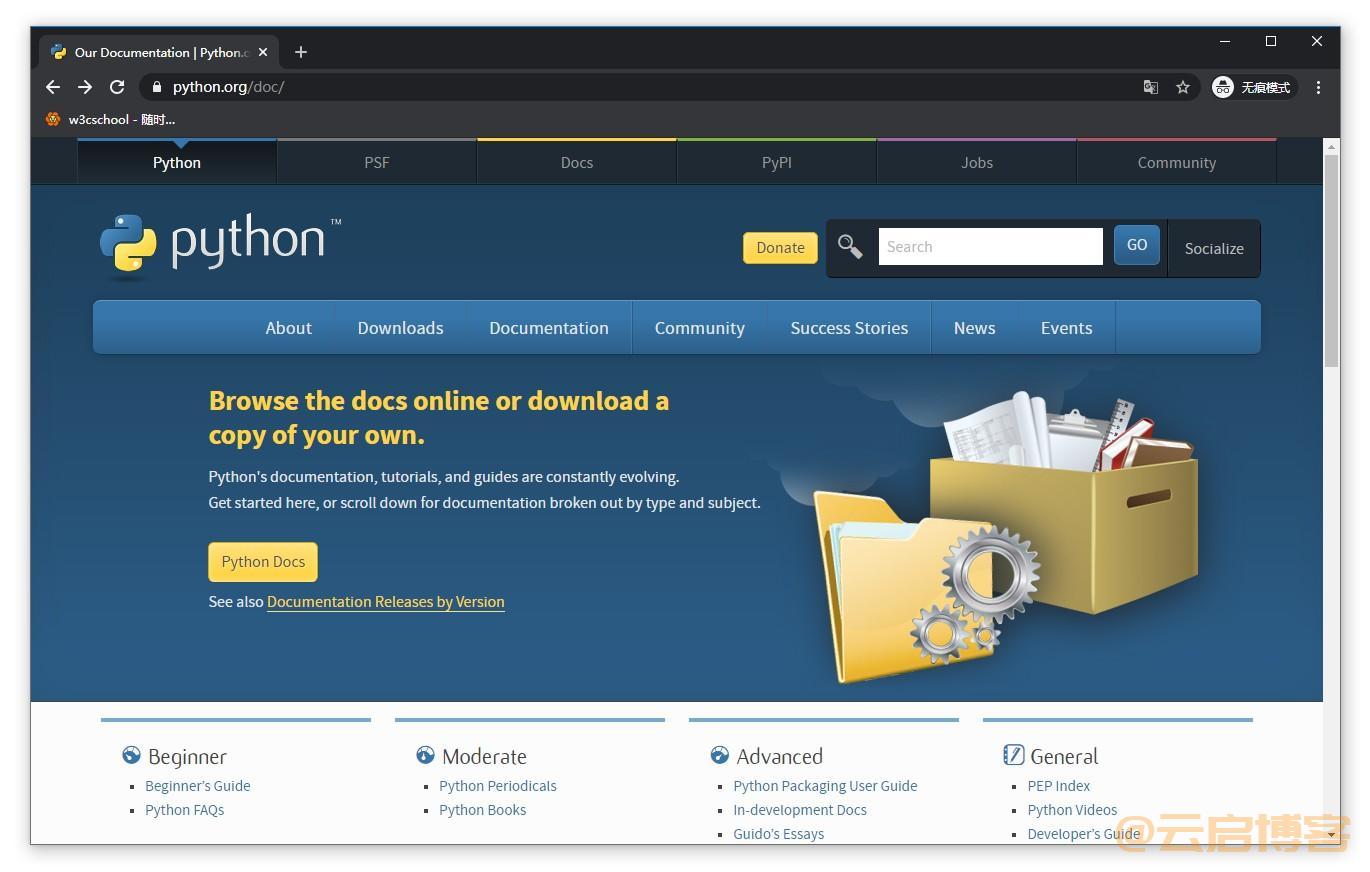Switch to the Docs top tab
Viewport: 1370px width, 872px height.
coord(577,162)
